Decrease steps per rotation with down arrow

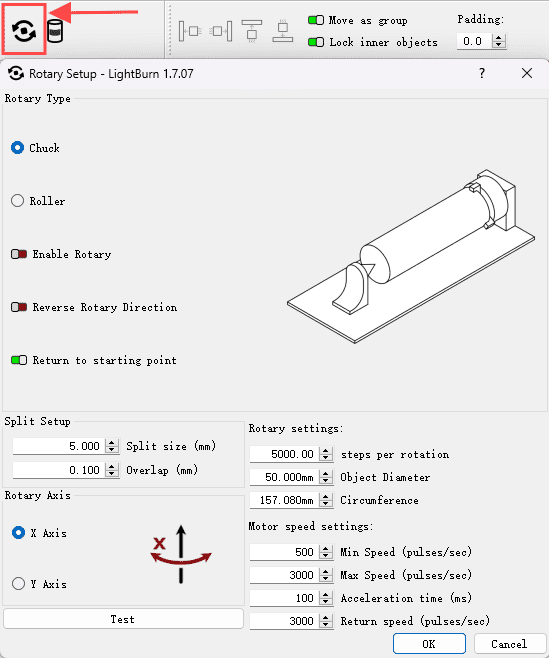click(x=326, y=458)
